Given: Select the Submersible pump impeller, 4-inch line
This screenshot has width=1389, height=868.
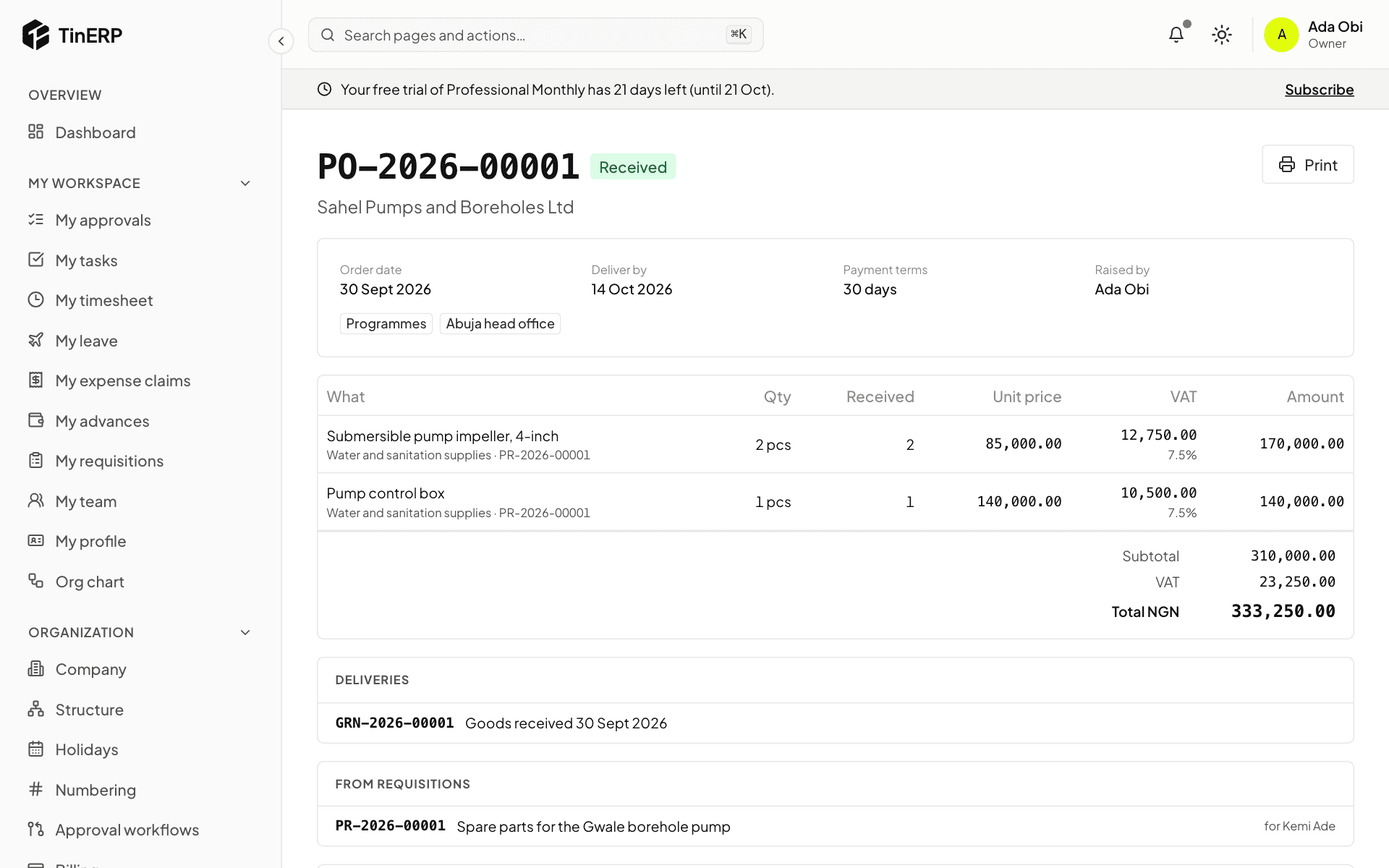Looking at the screenshot, I should pyautogui.click(x=835, y=444).
